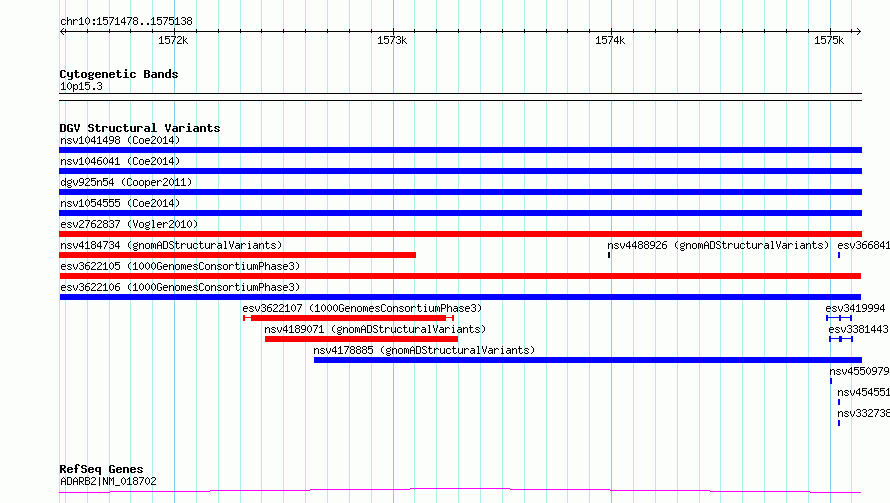Click the 1574k ruler label

610,40
